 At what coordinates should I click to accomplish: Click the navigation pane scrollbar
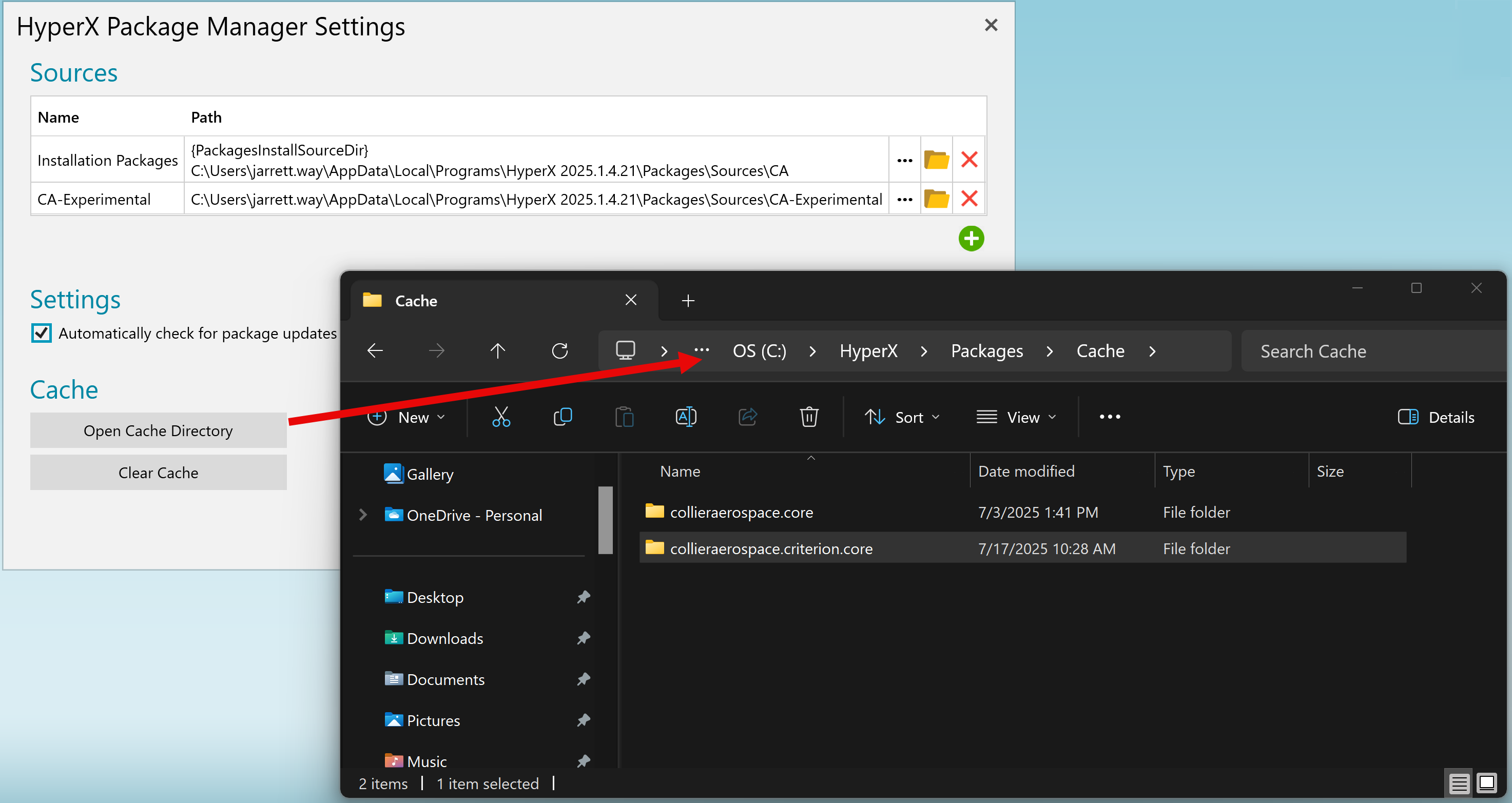(x=605, y=520)
